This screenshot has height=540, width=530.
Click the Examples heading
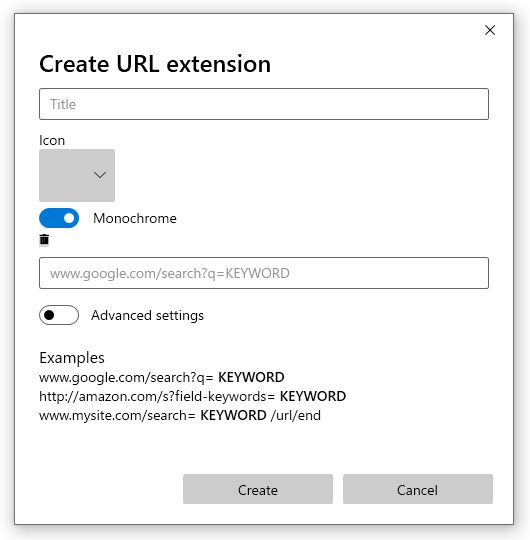click(x=72, y=358)
